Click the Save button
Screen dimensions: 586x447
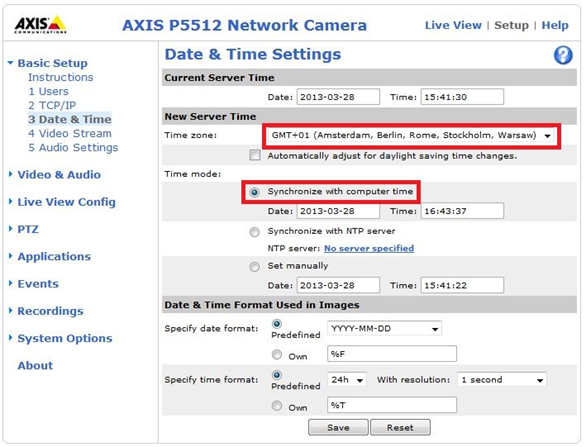338,427
